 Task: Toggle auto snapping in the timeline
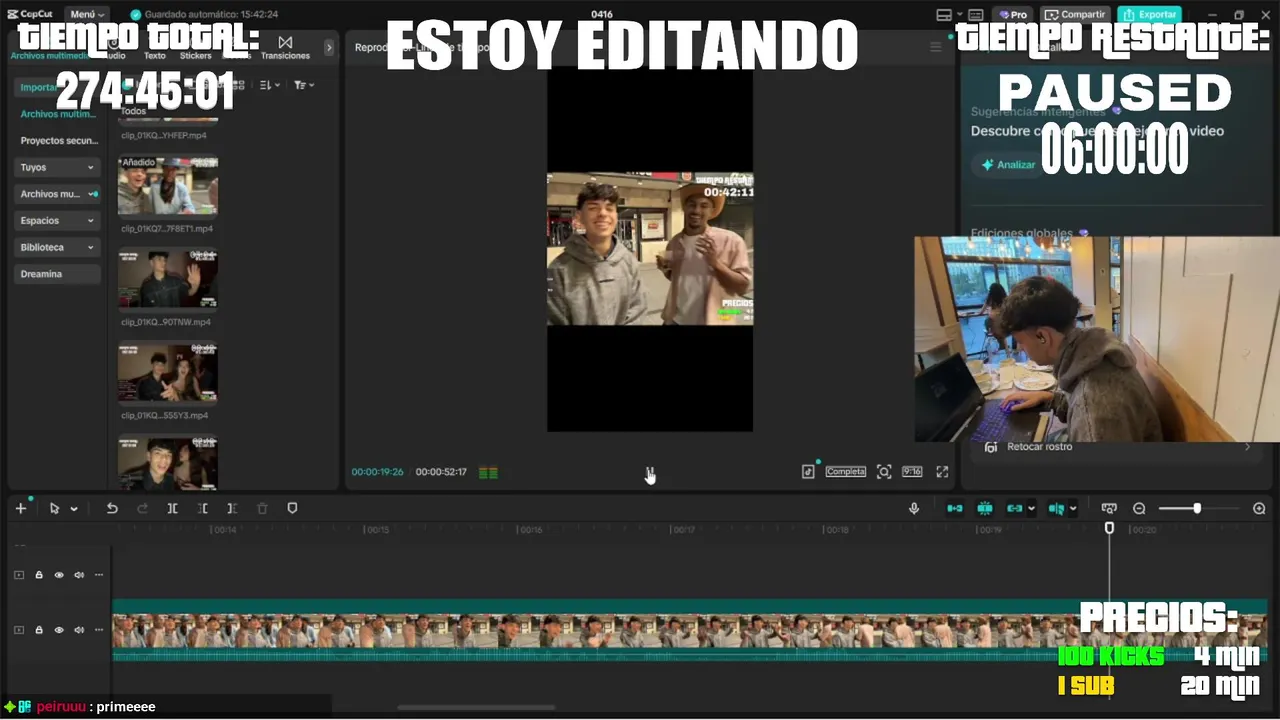point(985,508)
